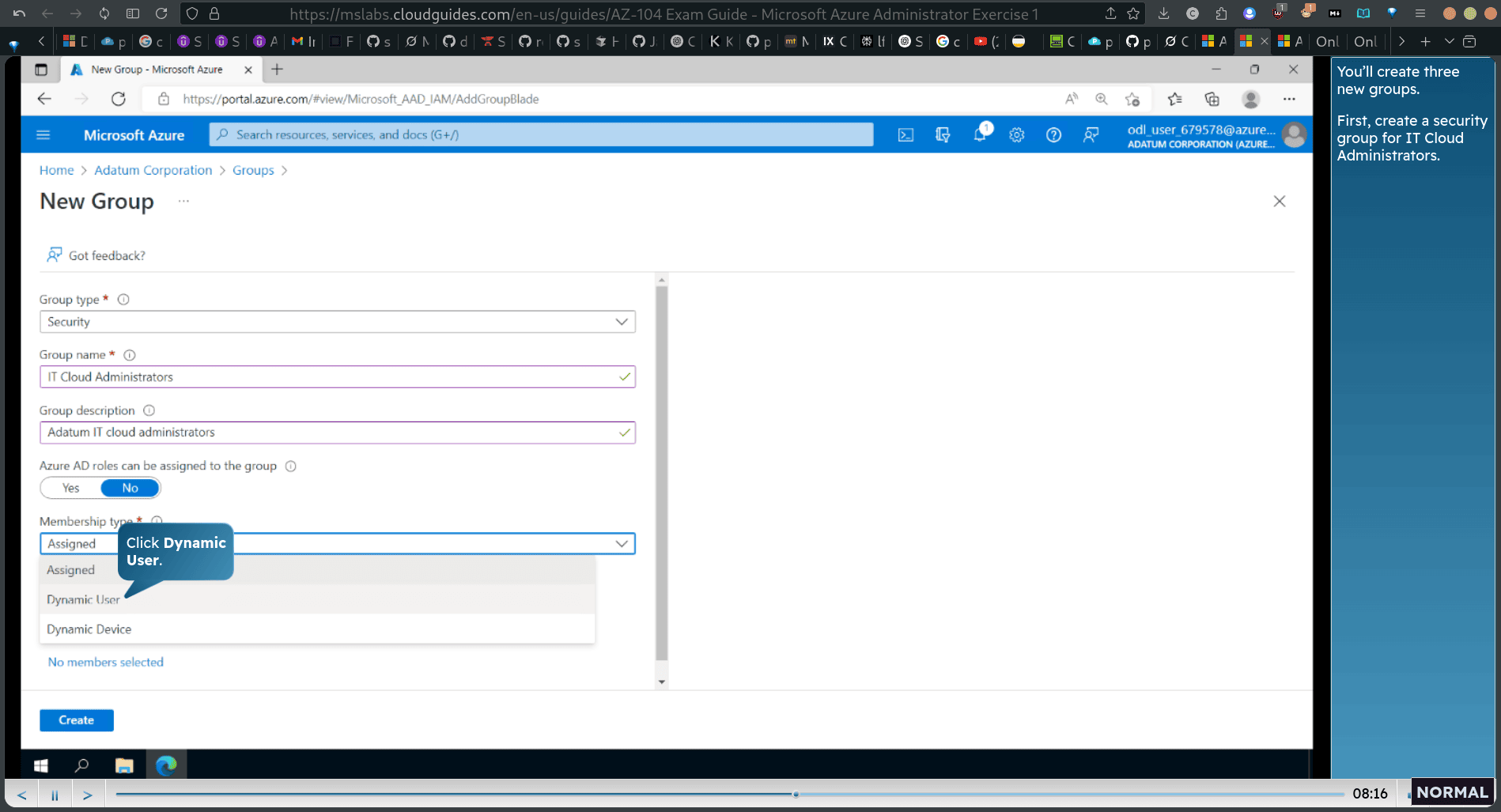
Task: Click Edge back arrow in inner browser
Action: pyautogui.click(x=44, y=99)
